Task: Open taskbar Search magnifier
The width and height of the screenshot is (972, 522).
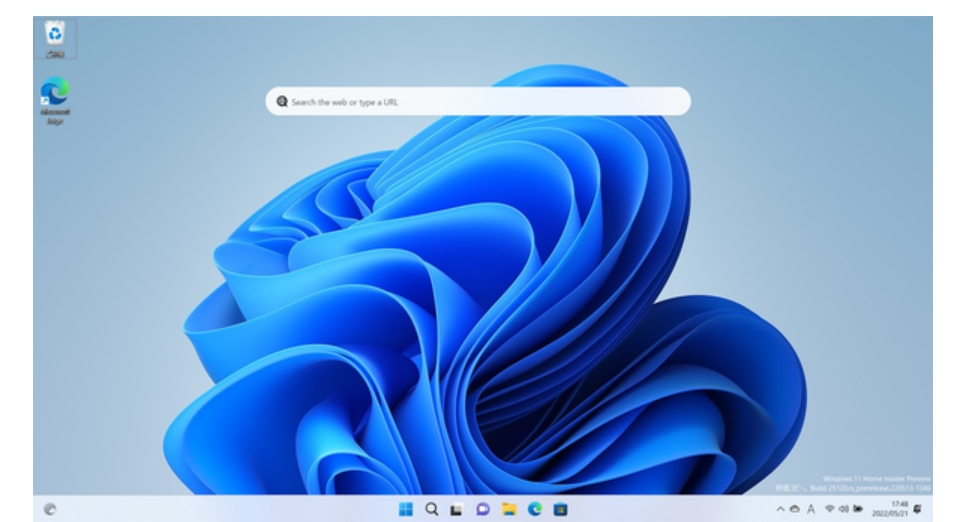Action: (431, 509)
